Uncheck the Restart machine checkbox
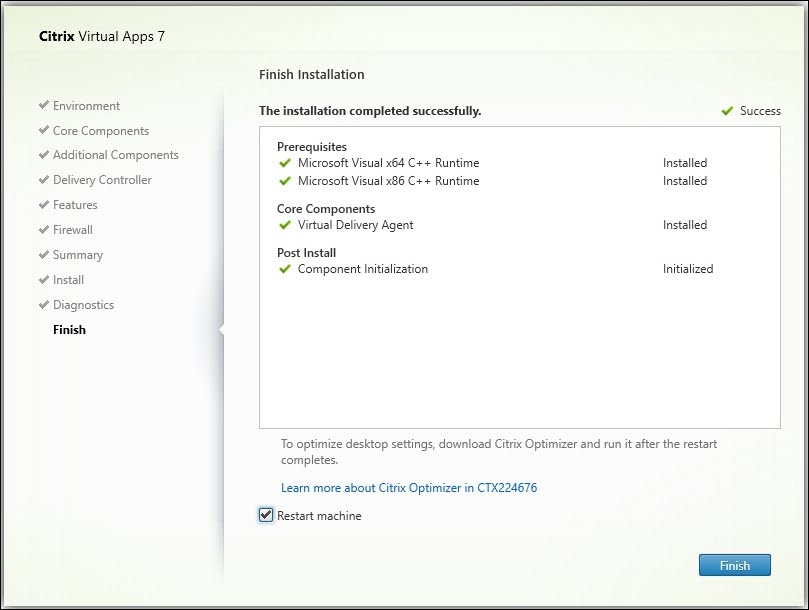The height and width of the screenshot is (610, 809). point(266,515)
